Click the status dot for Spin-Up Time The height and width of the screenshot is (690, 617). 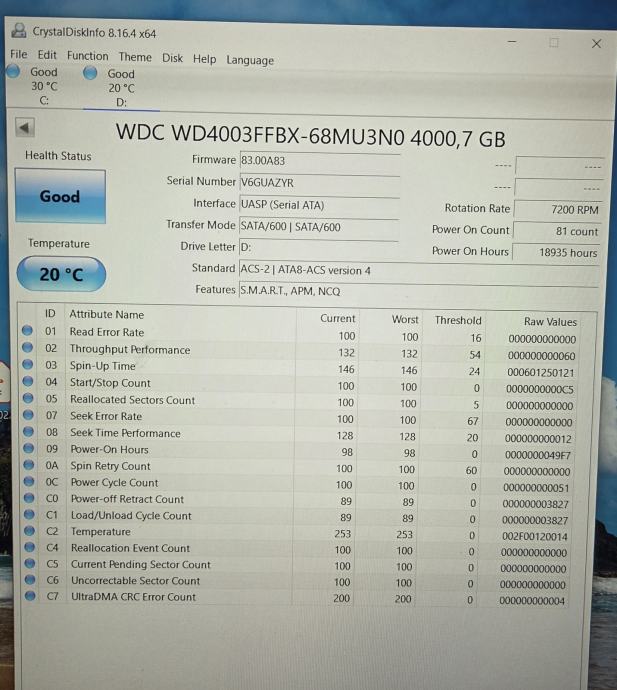(28, 364)
